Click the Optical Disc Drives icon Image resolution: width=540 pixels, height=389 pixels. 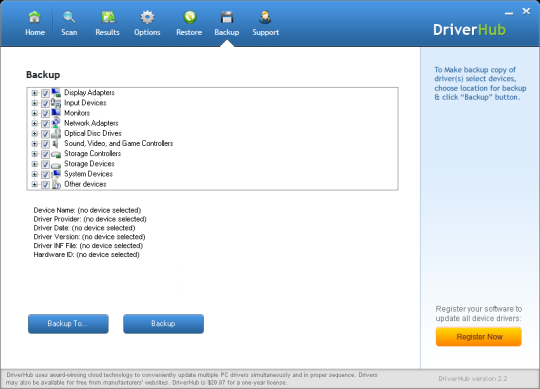(56, 134)
